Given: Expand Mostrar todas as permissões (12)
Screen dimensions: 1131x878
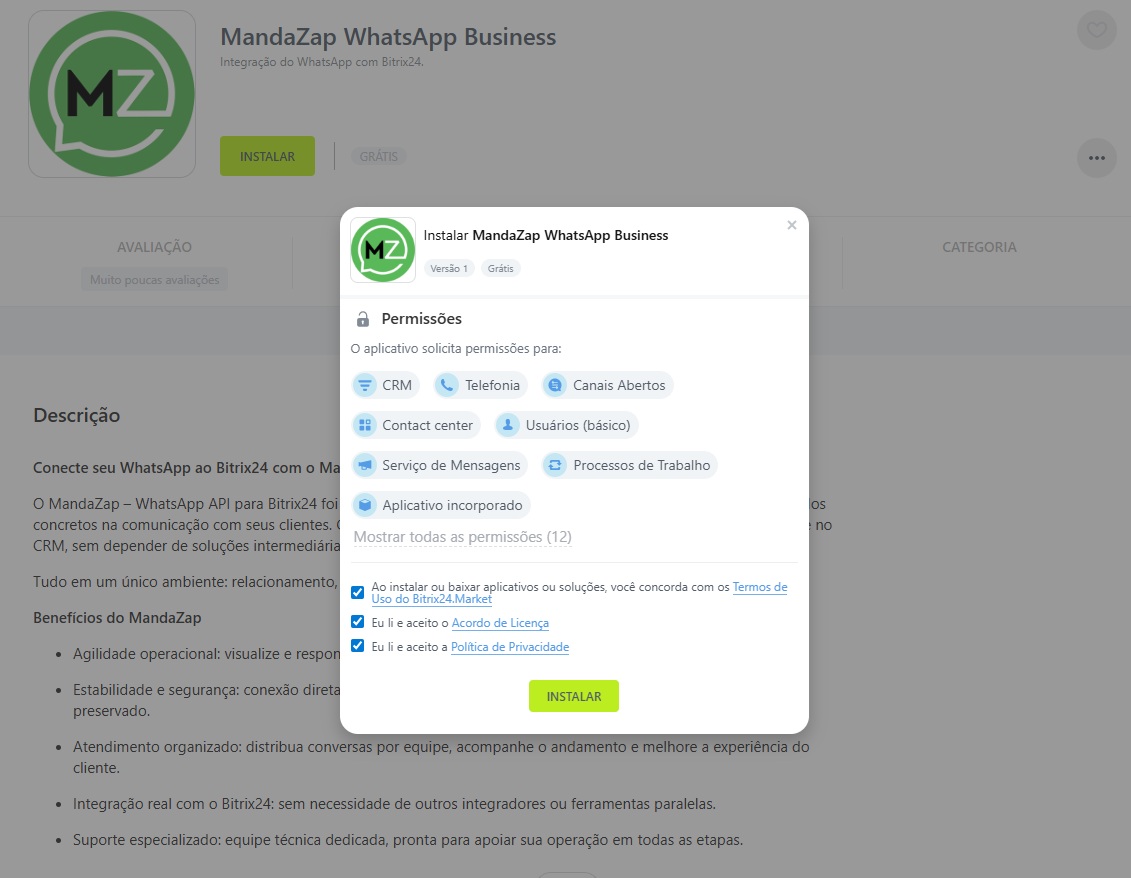Looking at the screenshot, I should (462, 537).
